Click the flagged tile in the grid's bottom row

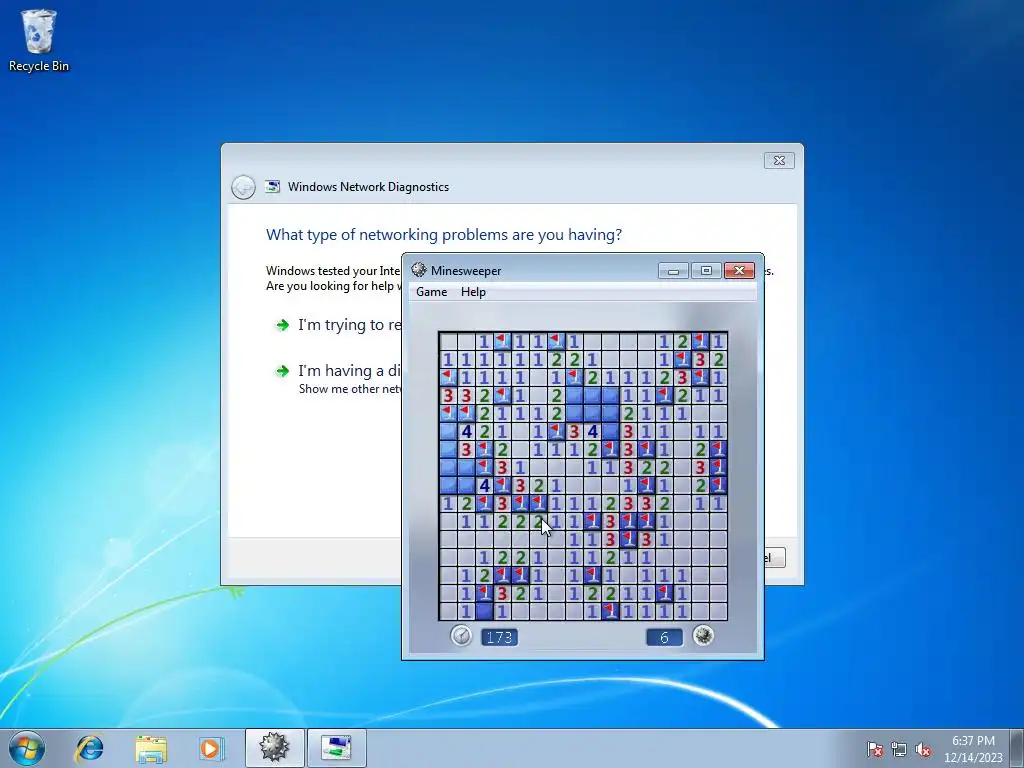pyautogui.click(x=610, y=611)
